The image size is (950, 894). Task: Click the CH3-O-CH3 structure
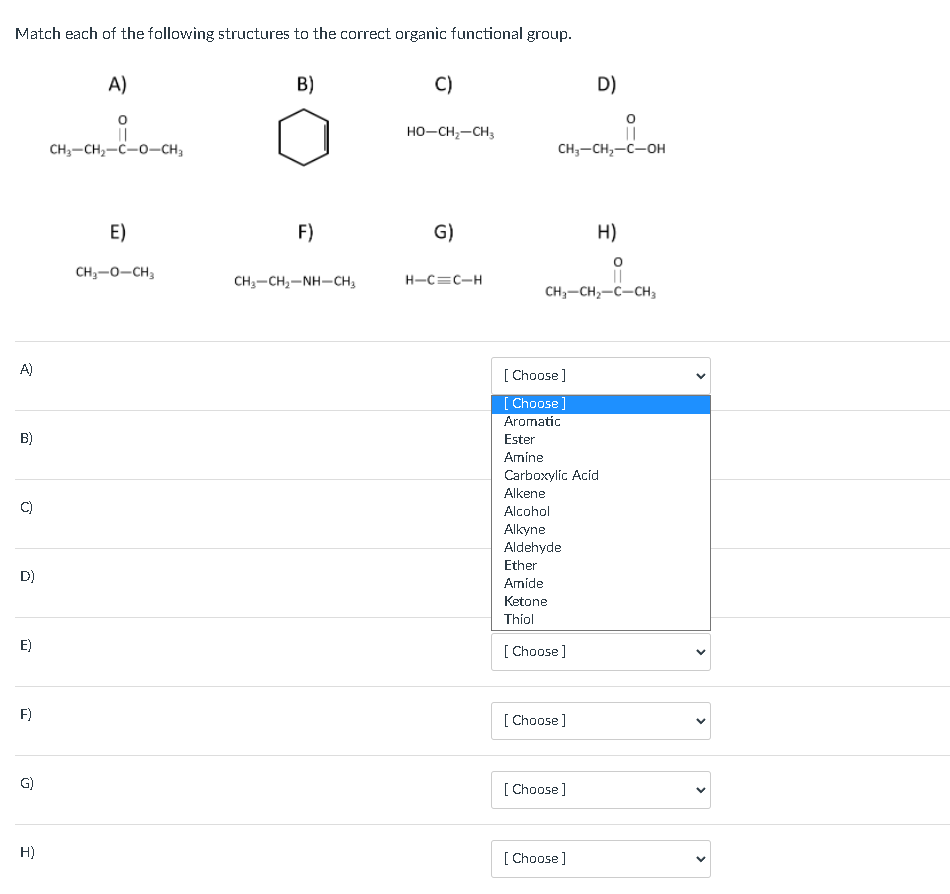point(115,273)
